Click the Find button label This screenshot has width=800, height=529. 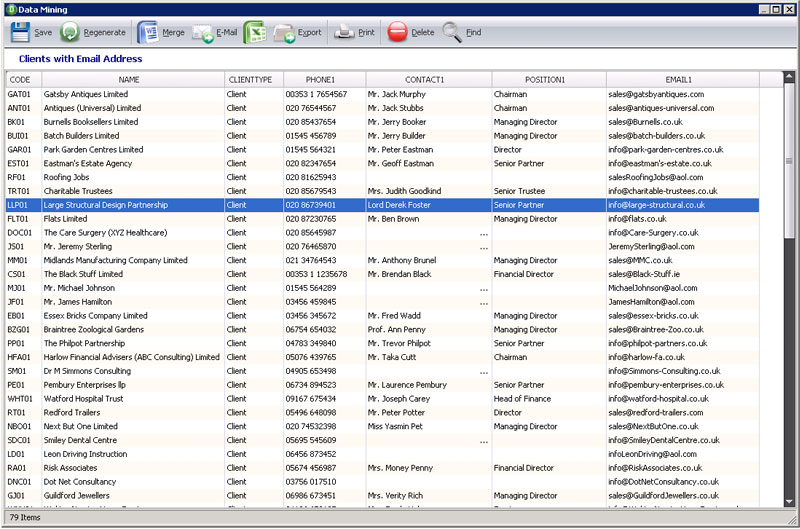click(473, 32)
